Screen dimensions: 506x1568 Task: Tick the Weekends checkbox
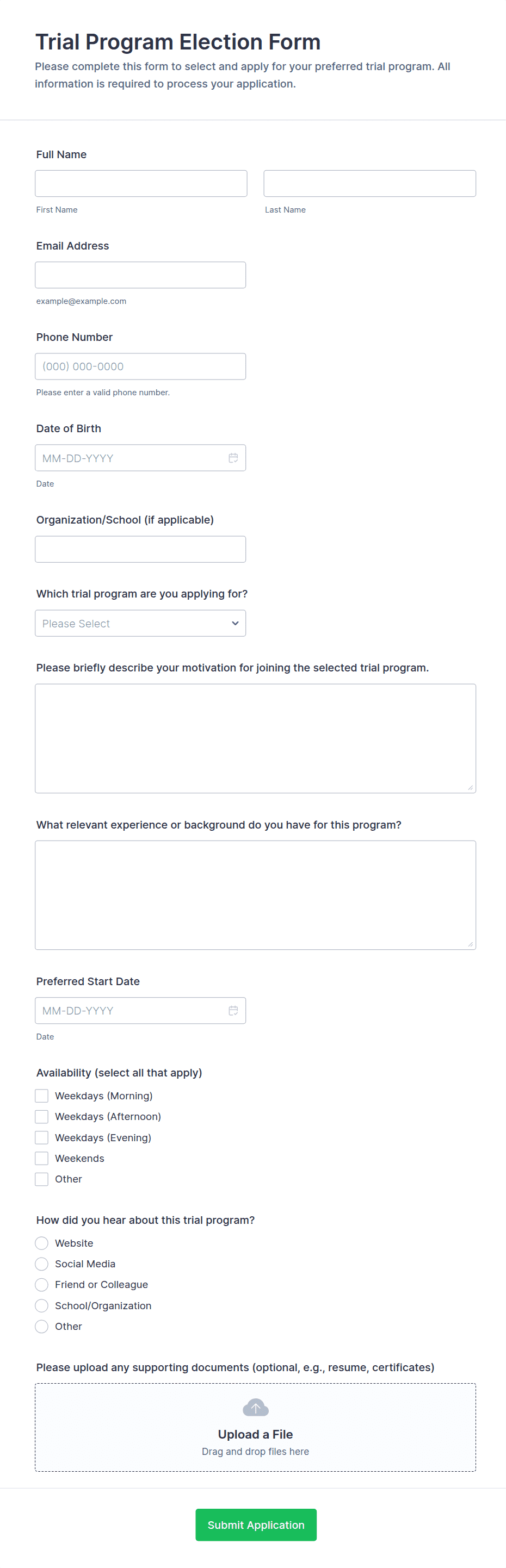coord(41,1159)
